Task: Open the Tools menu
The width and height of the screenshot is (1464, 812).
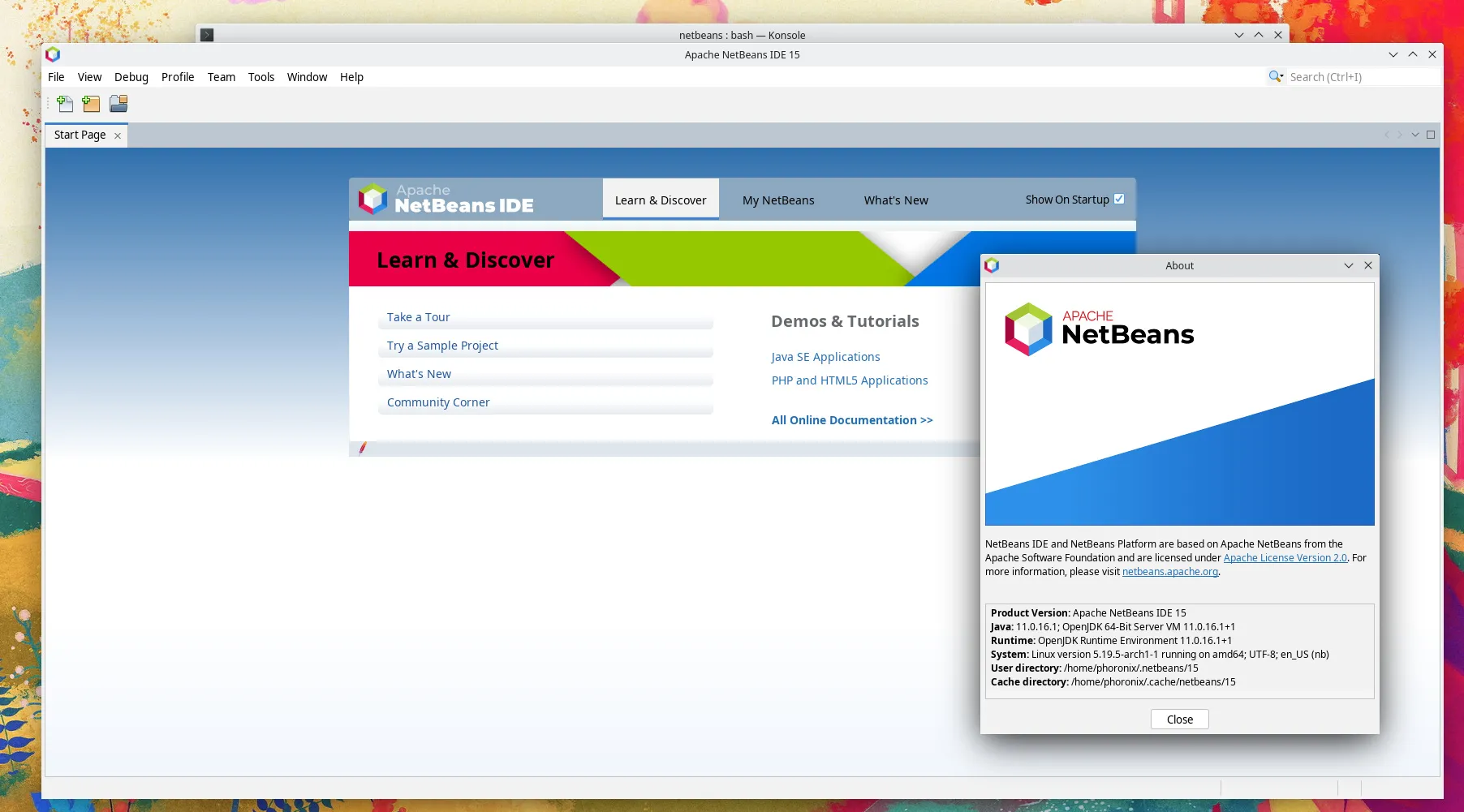Action: (x=261, y=77)
